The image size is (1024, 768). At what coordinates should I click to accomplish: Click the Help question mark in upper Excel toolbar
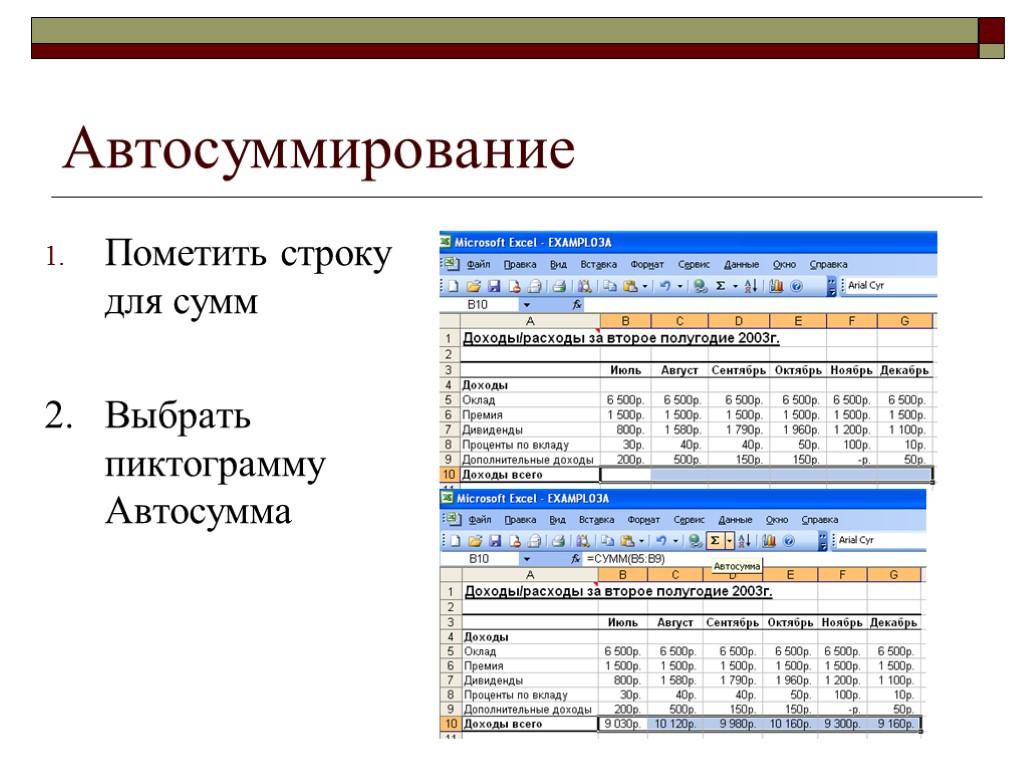coord(796,286)
